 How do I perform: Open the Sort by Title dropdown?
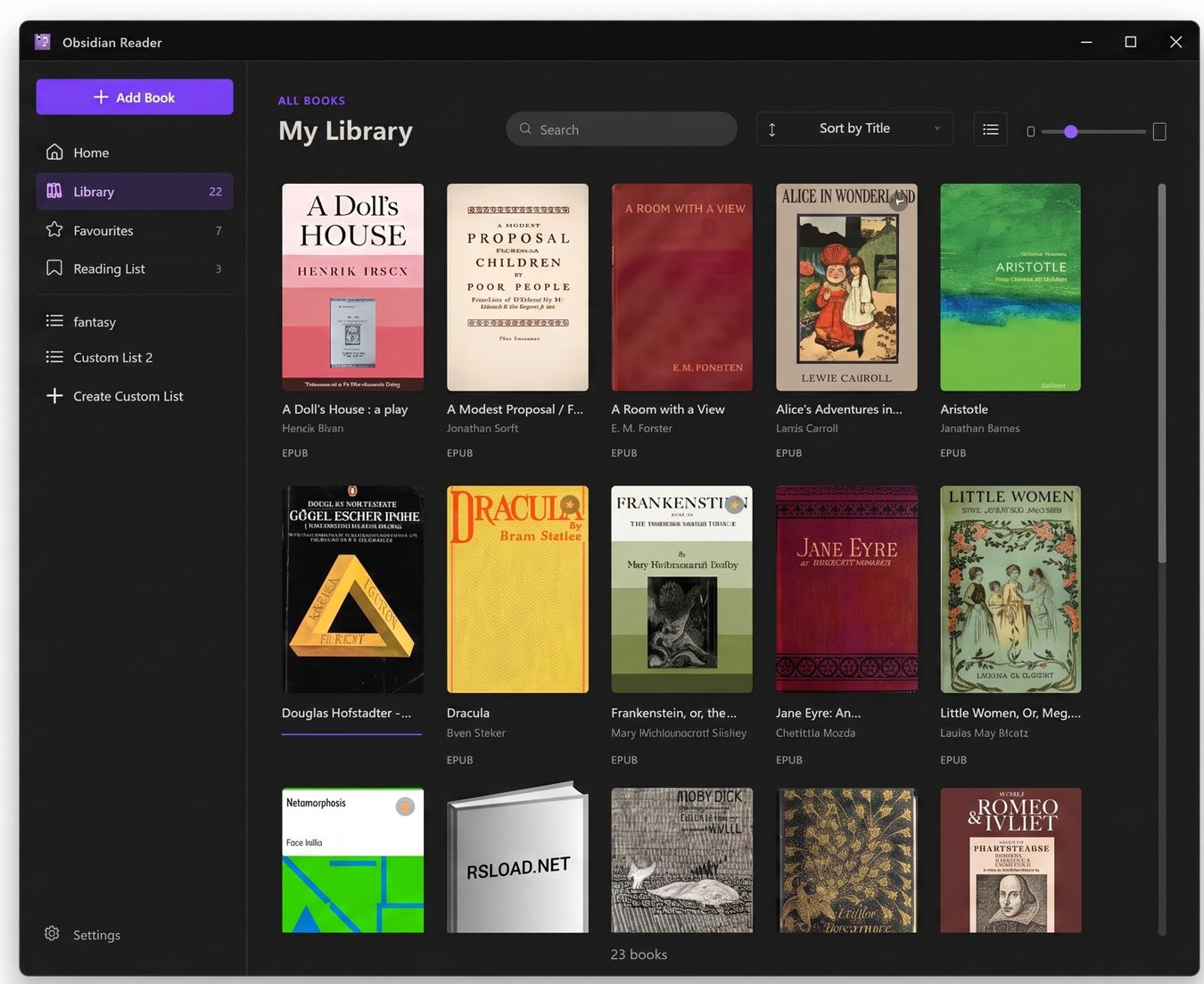[x=855, y=128]
